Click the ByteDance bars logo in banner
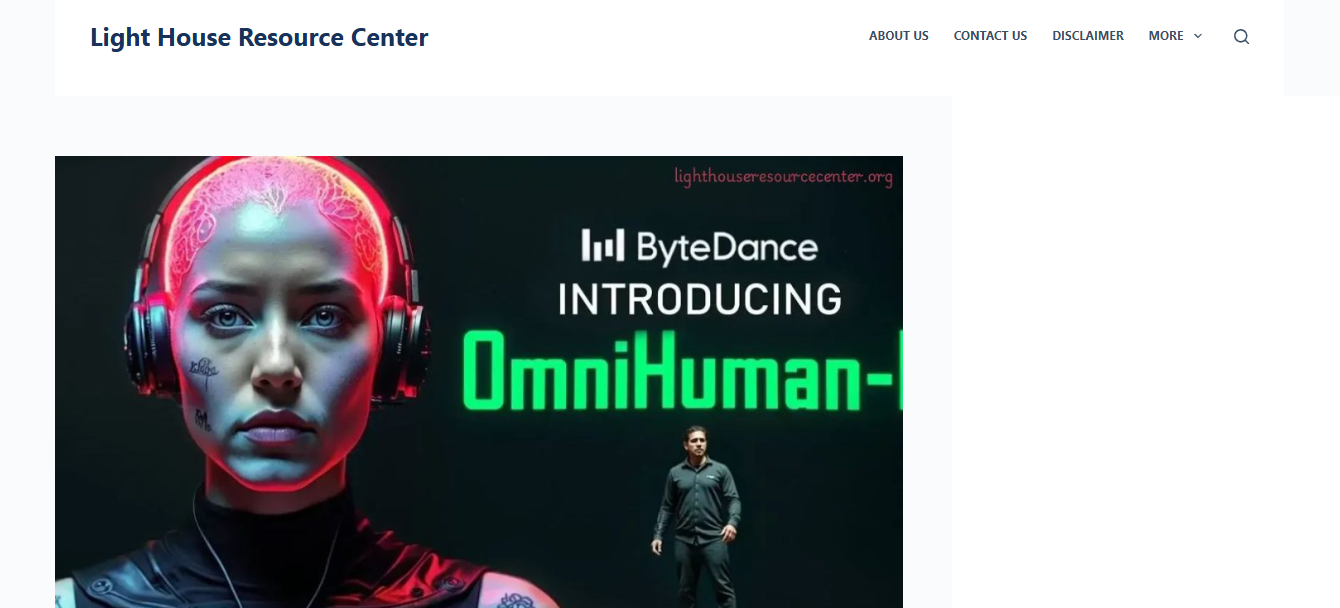Screen dimensions: 1340x608 point(603,246)
